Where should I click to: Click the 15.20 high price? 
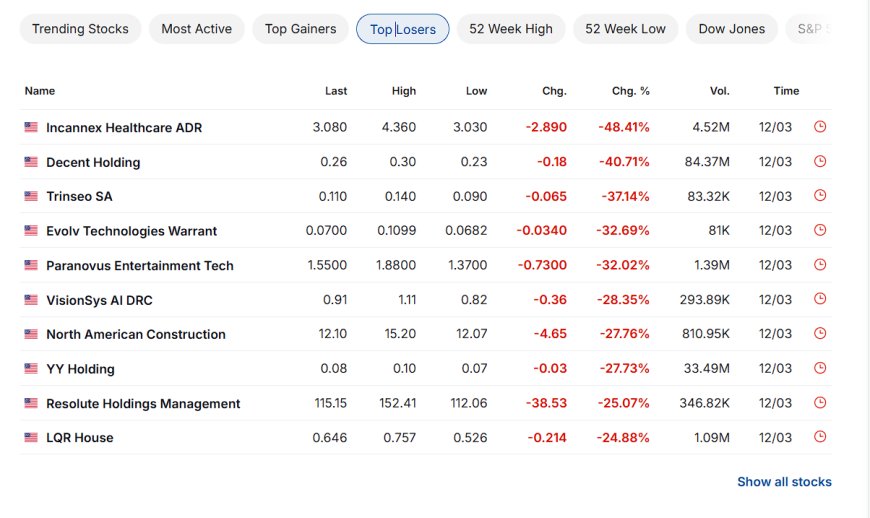pyautogui.click(x=400, y=334)
